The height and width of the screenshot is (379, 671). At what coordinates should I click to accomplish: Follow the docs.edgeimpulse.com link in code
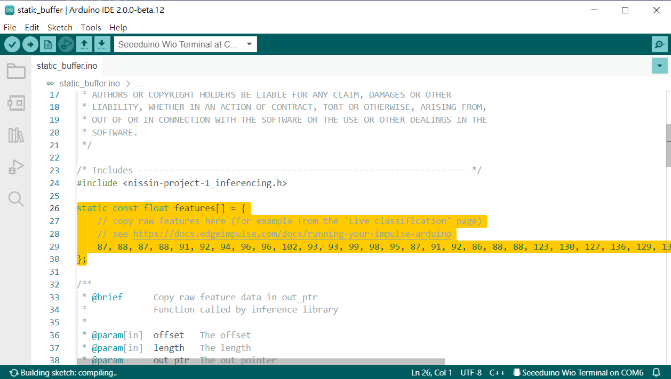point(292,234)
